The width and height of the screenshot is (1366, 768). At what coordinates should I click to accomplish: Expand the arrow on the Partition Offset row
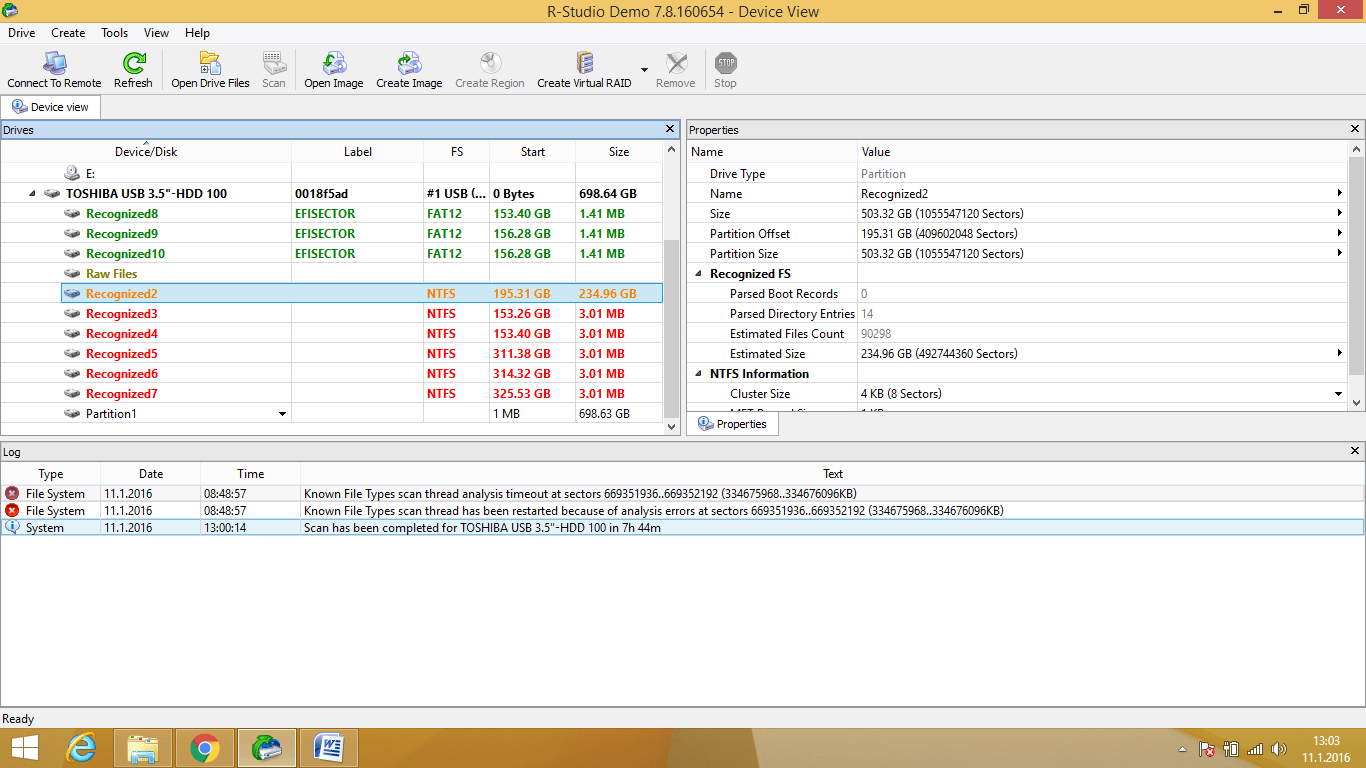pyautogui.click(x=1339, y=234)
